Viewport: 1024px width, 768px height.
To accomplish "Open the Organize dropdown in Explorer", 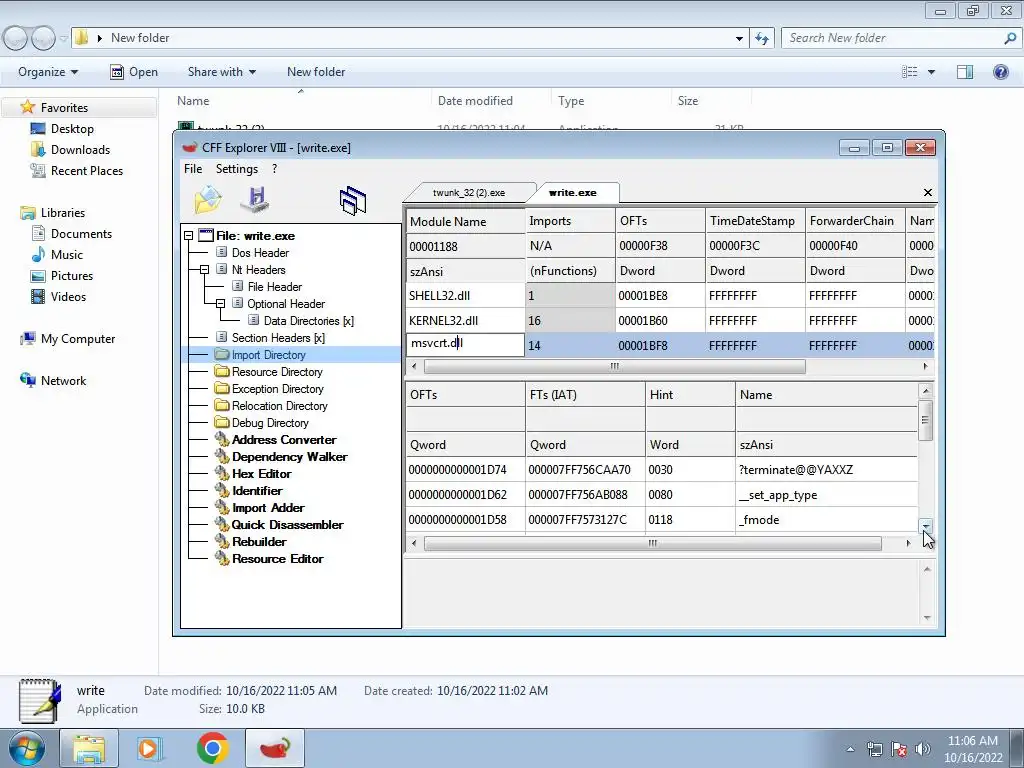I will (48, 72).
